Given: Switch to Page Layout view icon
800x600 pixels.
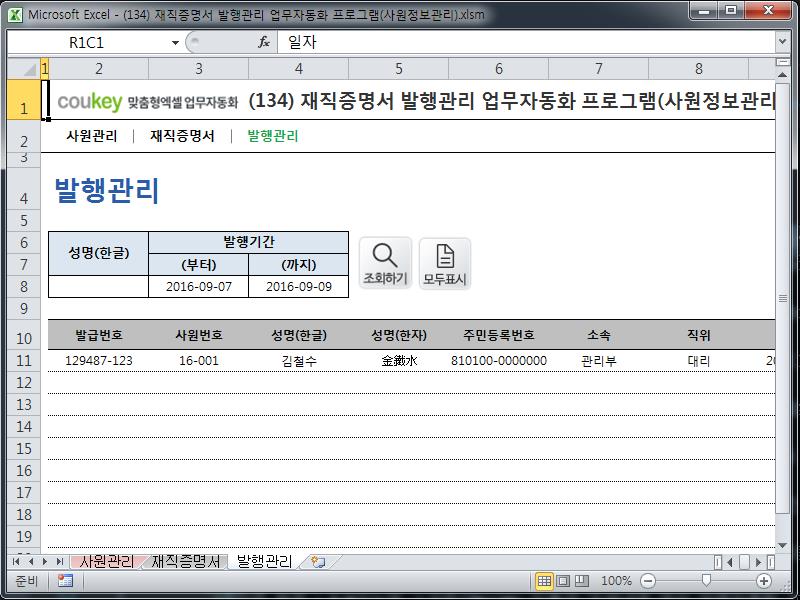Looking at the screenshot, I should click(x=563, y=581).
